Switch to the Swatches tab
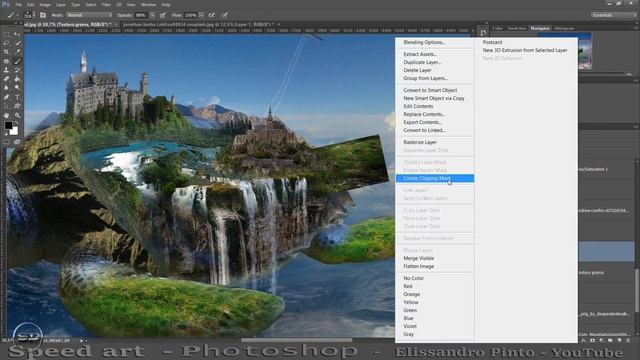Viewport: 640px width, 360px height. coord(517,28)
